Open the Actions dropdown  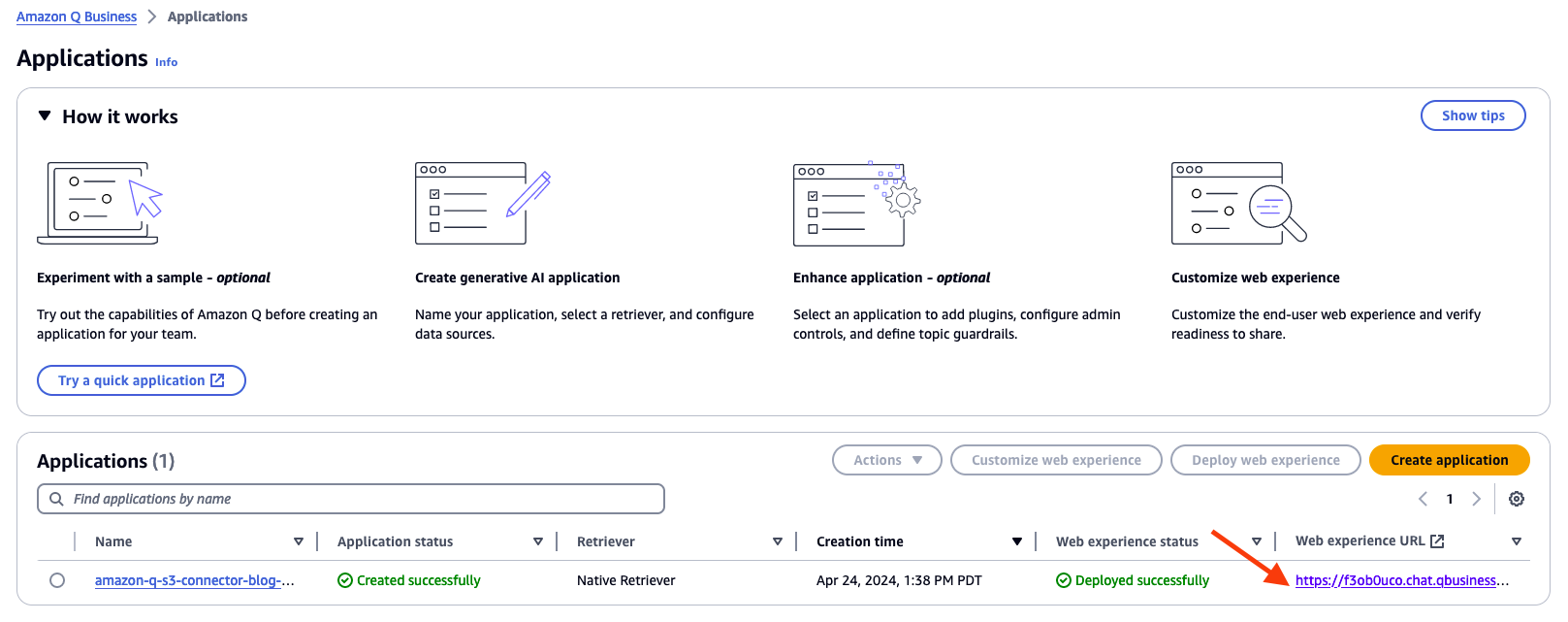(x=887, y=460)
